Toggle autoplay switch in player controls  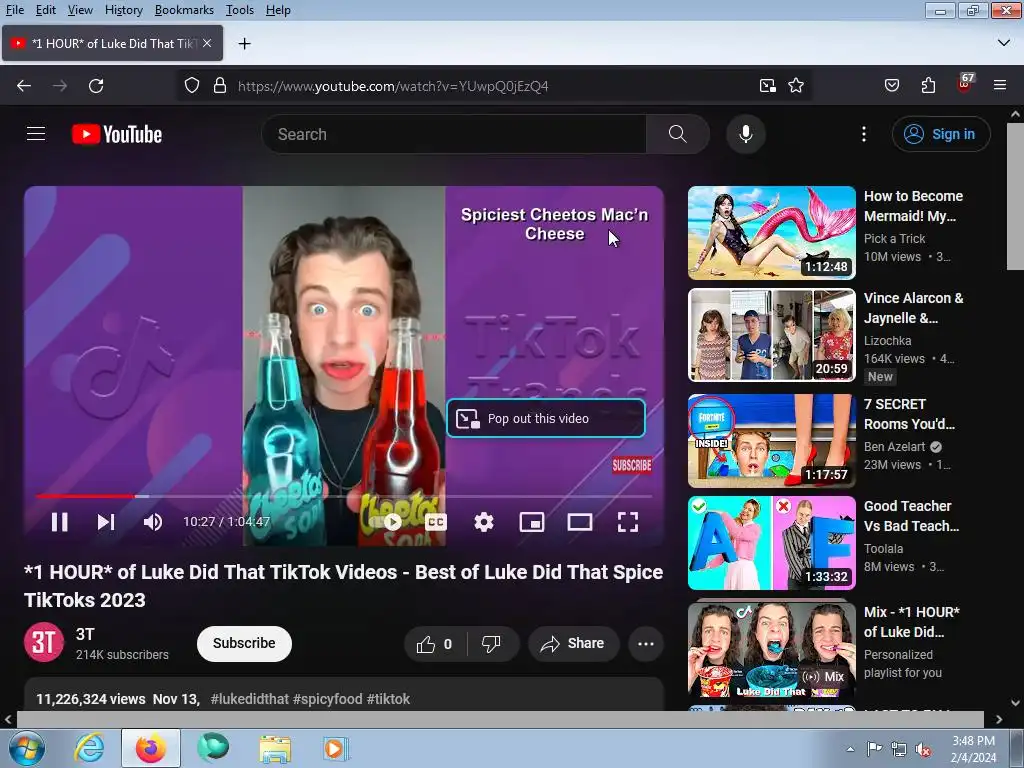[x=392, y=522]
